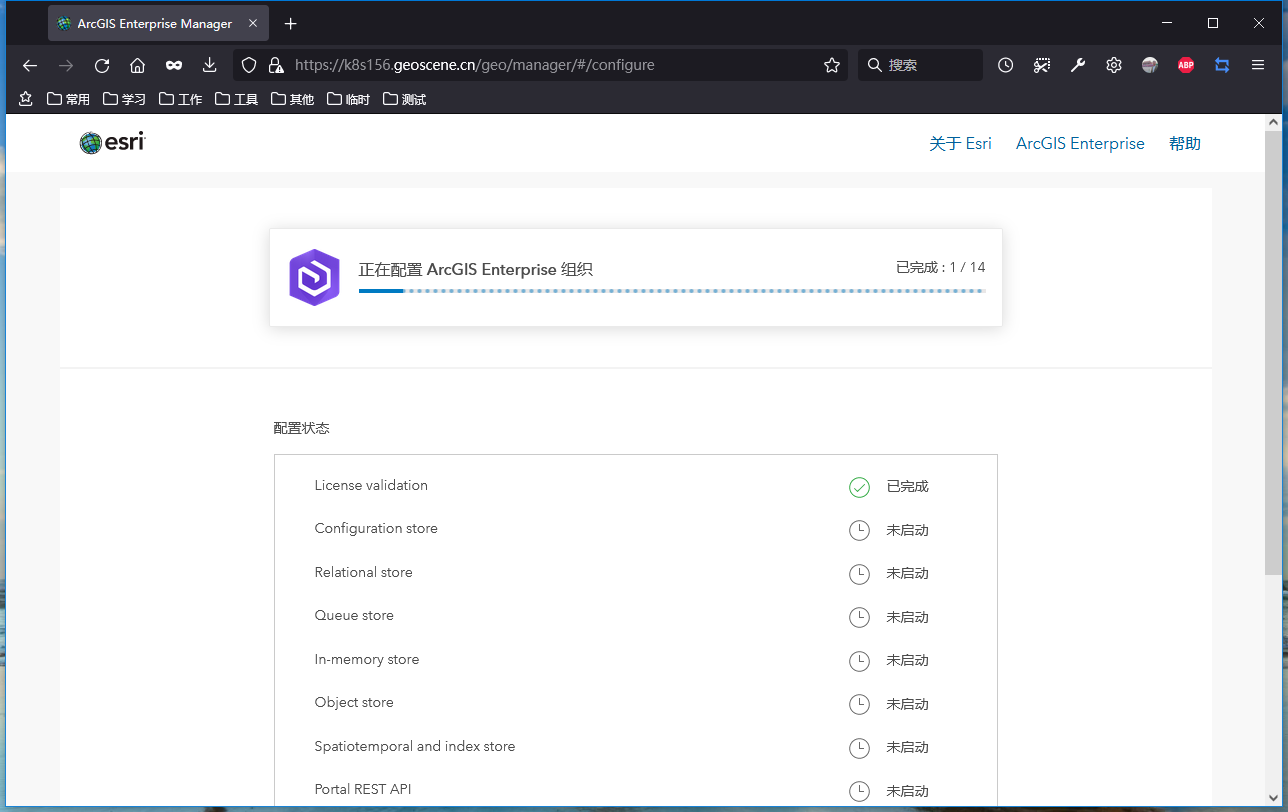Screen dimensions: 1288x812
Task: Click clock icon for Spatiotemporal and index store
Action: click(859, 748)
